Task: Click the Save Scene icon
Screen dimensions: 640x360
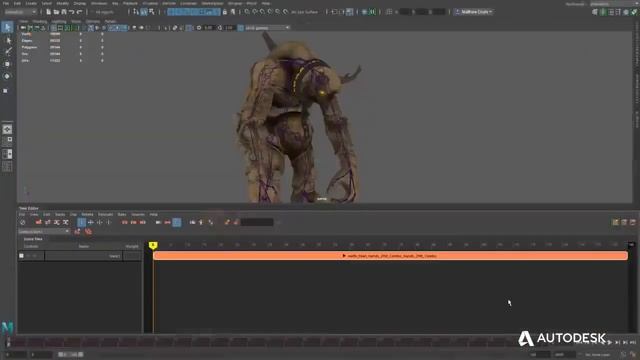Action: (64, 12)
